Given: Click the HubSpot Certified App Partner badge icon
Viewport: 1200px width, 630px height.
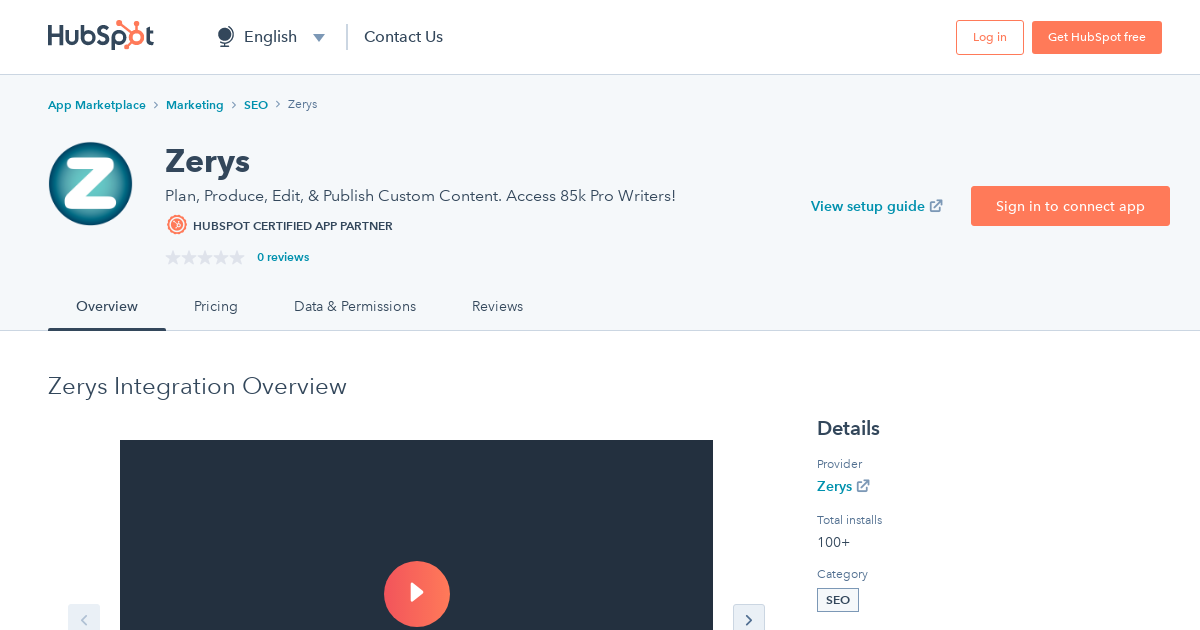Looking at the screenshot, I should coord(176,225).
